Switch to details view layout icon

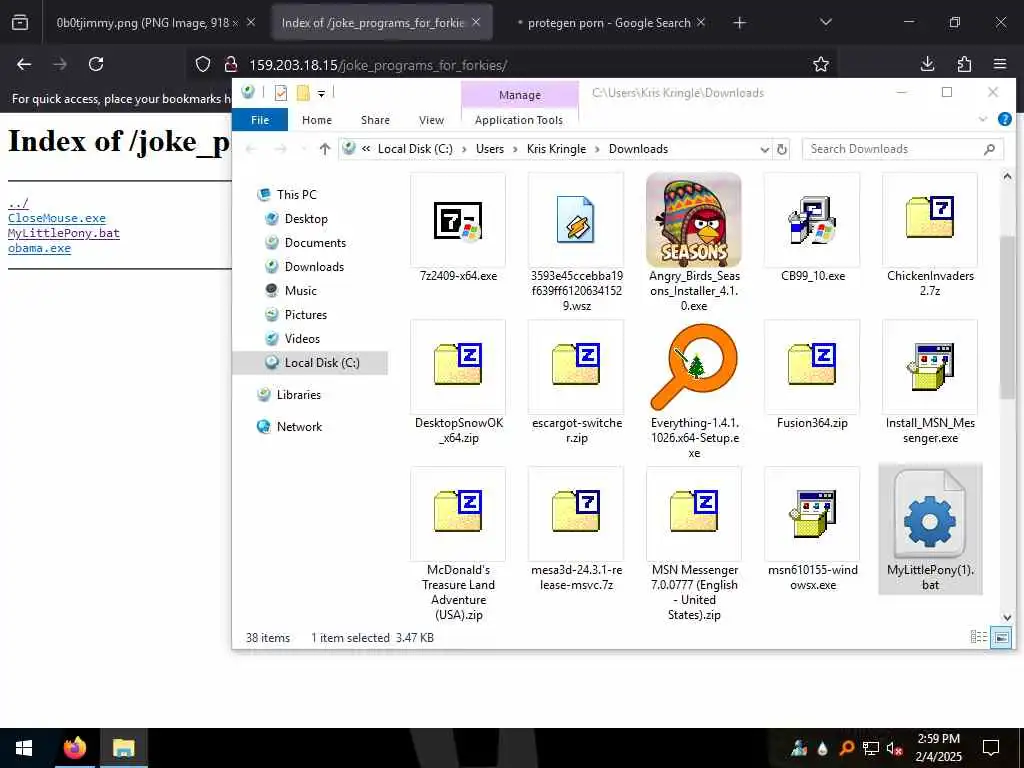[978, 637]
